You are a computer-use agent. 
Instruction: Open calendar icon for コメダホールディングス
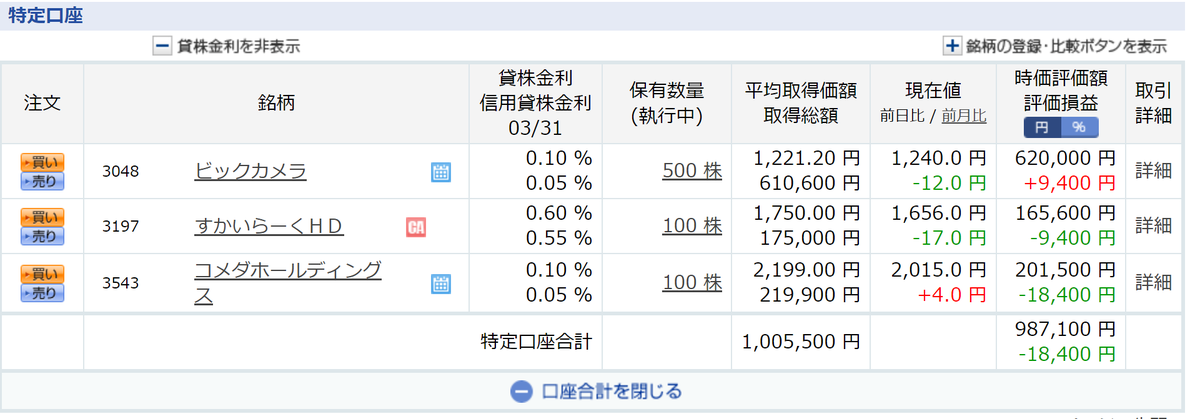click(x=441, y=283)
